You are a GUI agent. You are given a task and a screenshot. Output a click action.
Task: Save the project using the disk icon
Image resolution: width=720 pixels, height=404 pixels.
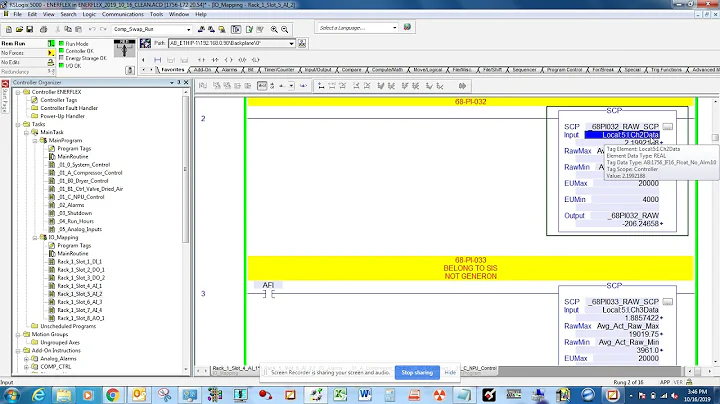click(x=29, y=29)
